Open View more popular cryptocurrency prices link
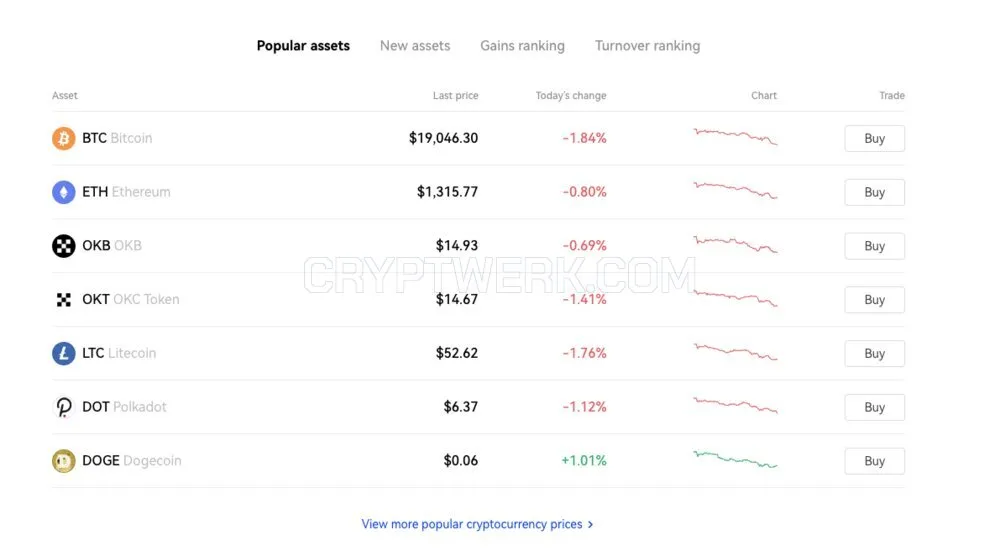The height and width of the screenshot is (551, 1000). pos(471,524)
